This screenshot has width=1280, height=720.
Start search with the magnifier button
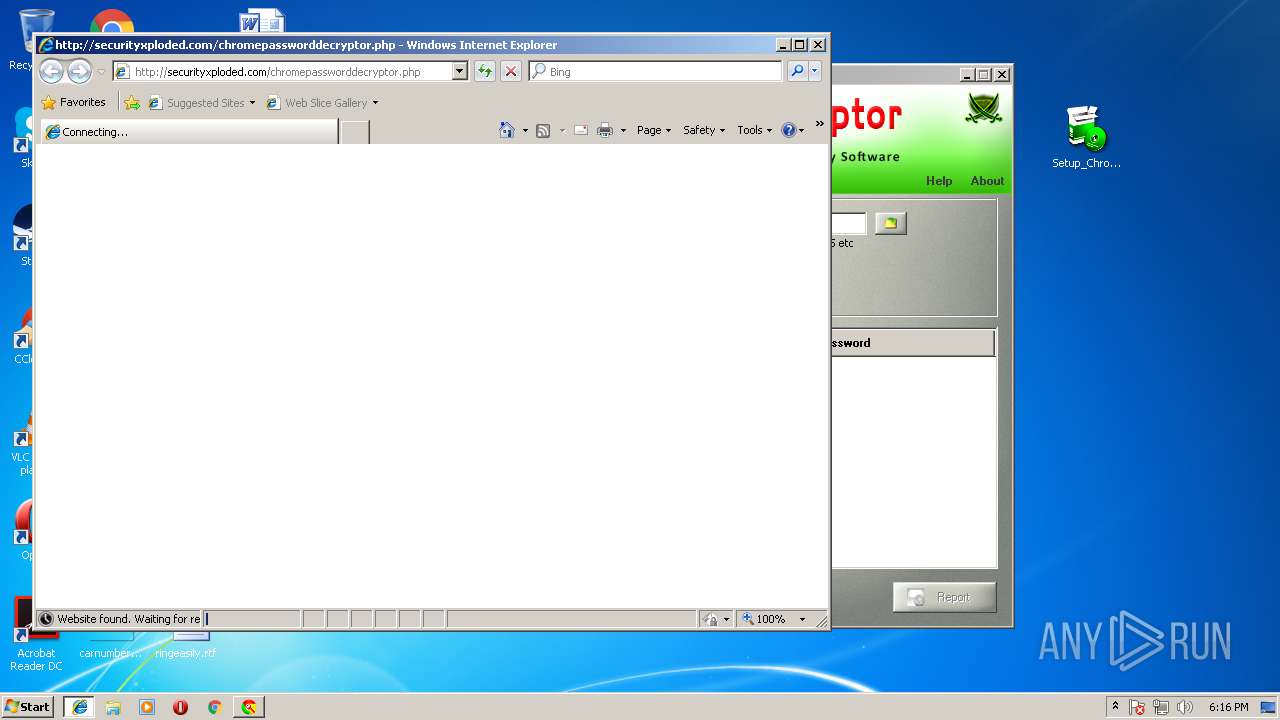(797, 71)
